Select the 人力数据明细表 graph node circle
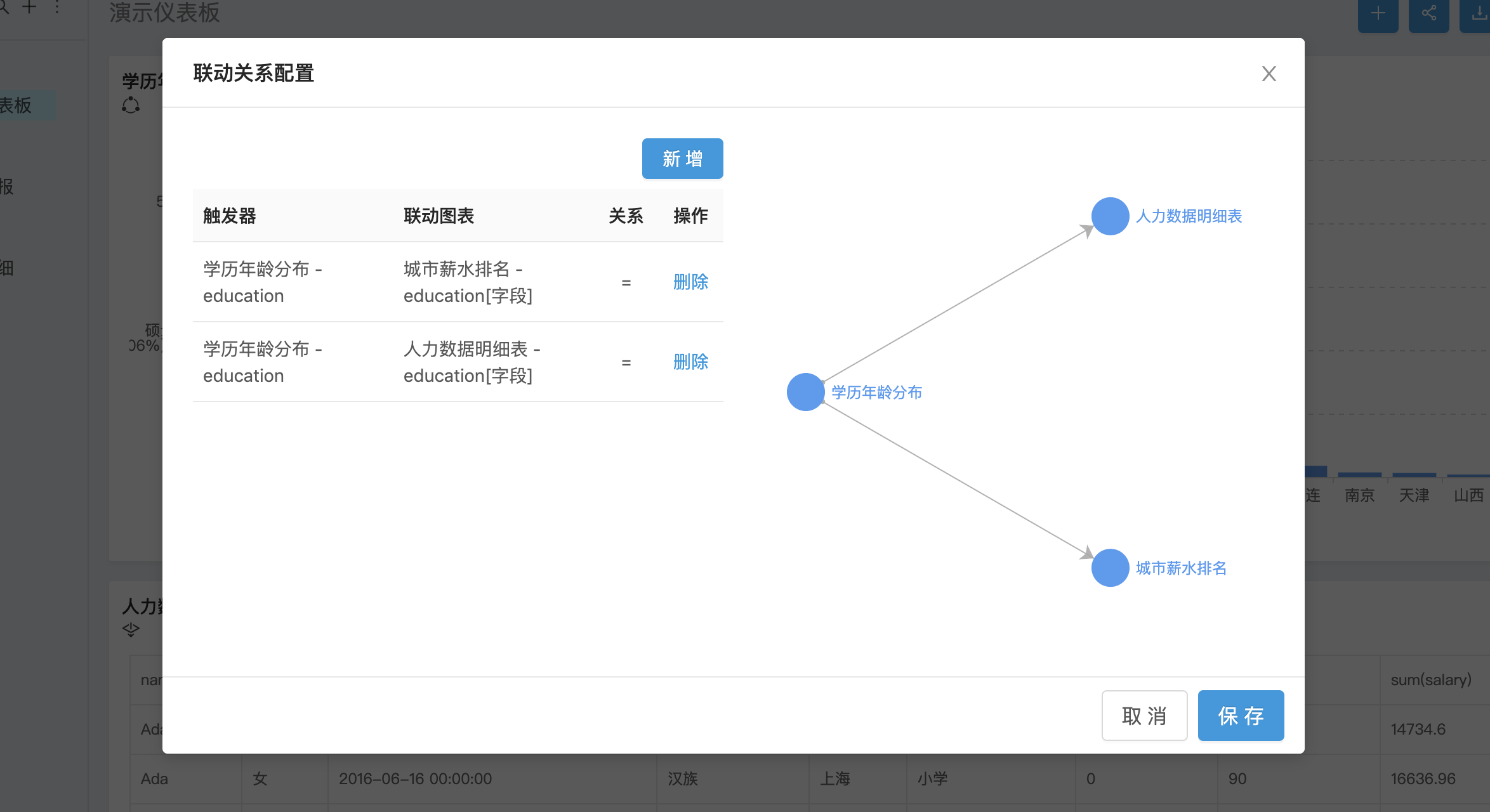The height and width of the screenshot is (812, 1490). 1110,216
